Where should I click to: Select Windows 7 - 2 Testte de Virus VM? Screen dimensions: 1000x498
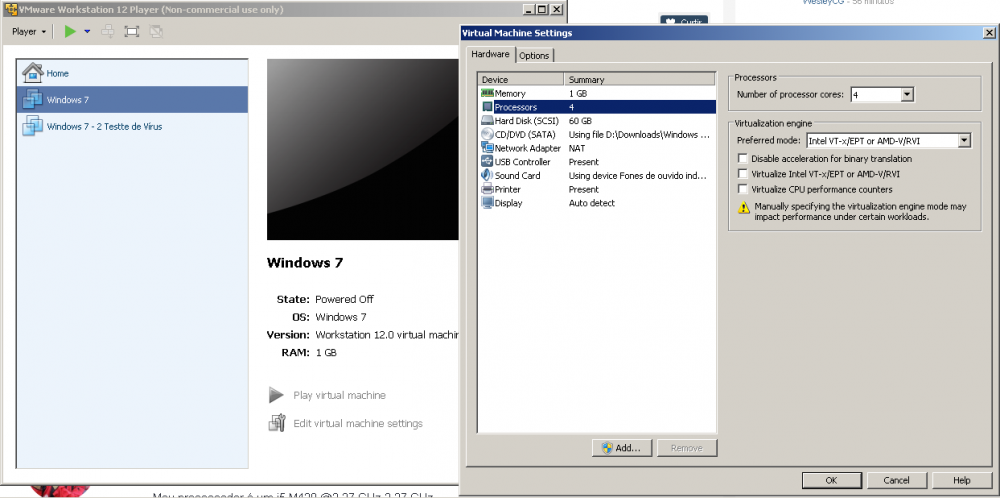104,127
